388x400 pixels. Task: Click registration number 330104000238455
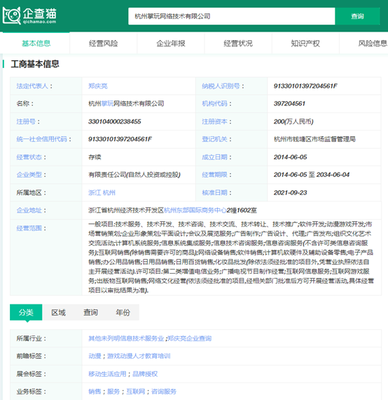coord(115,121)
